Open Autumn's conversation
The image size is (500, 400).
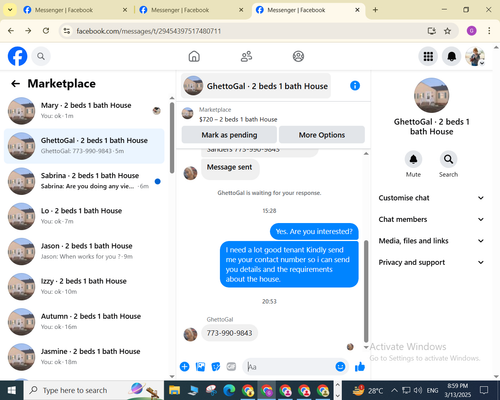point(84,322)
